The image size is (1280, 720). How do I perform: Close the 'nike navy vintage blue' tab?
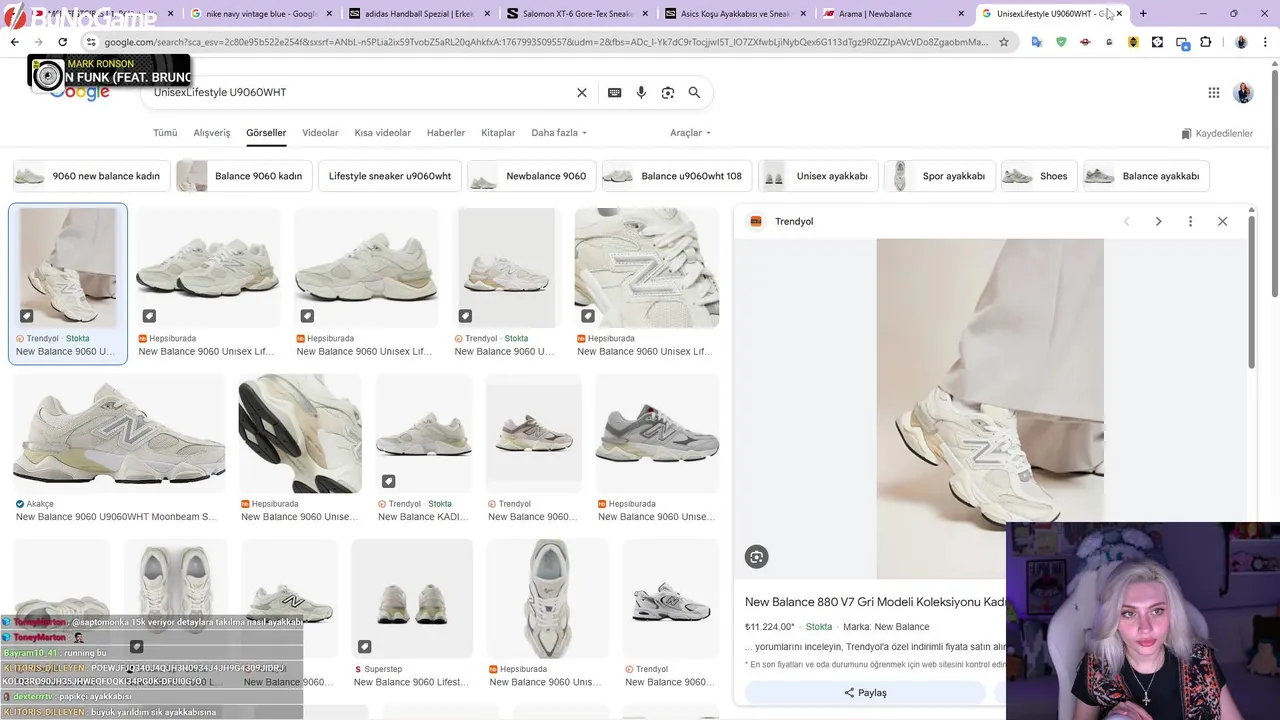click(x=329, y=14)
